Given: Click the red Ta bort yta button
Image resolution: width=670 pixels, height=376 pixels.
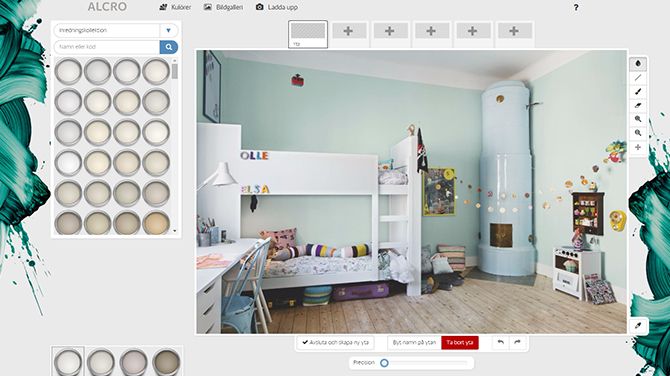Looking at the screenshot, I should point(460,342).
